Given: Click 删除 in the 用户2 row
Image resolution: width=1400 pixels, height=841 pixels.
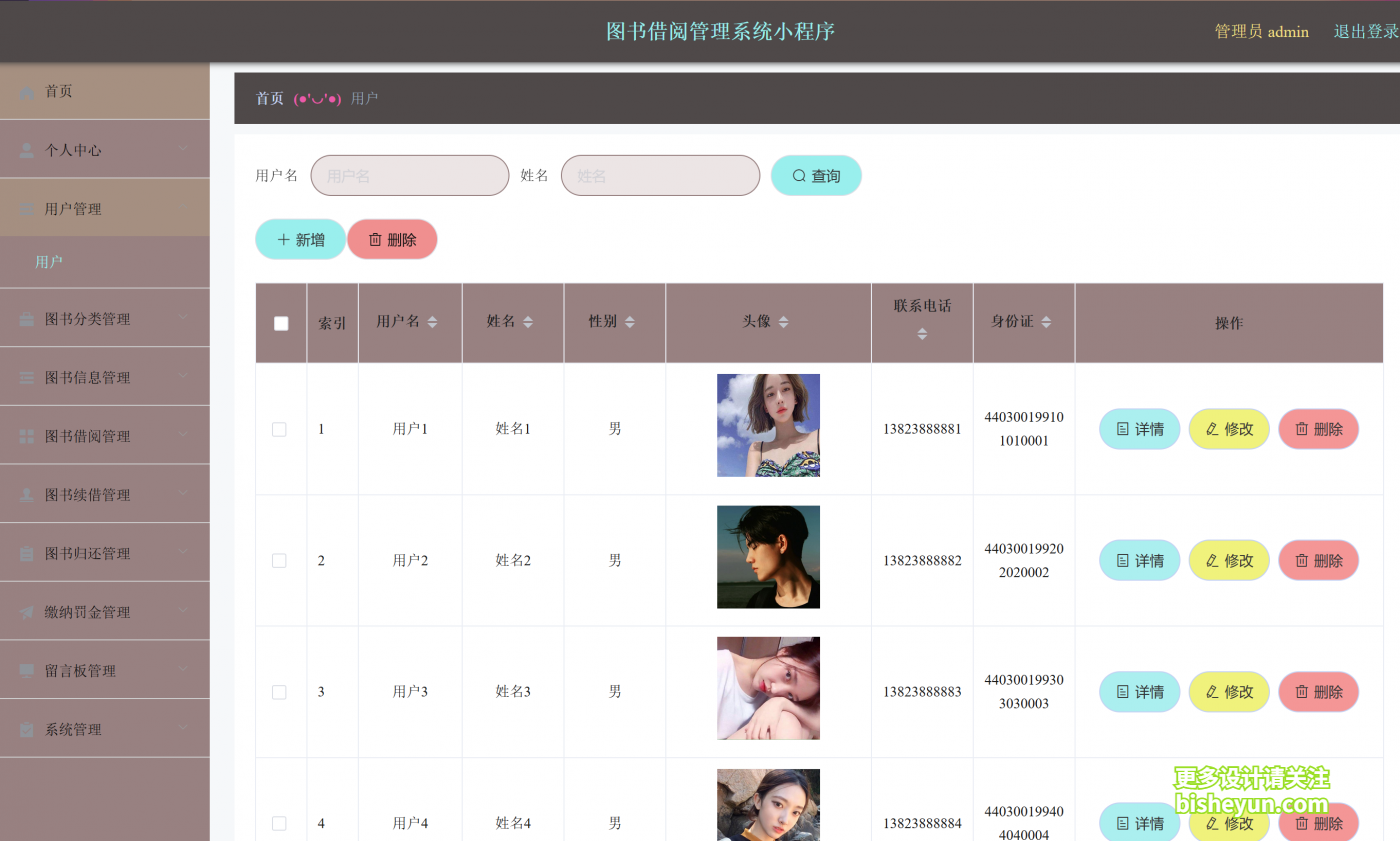Looking at the screenshot, I should (1319, 561).
